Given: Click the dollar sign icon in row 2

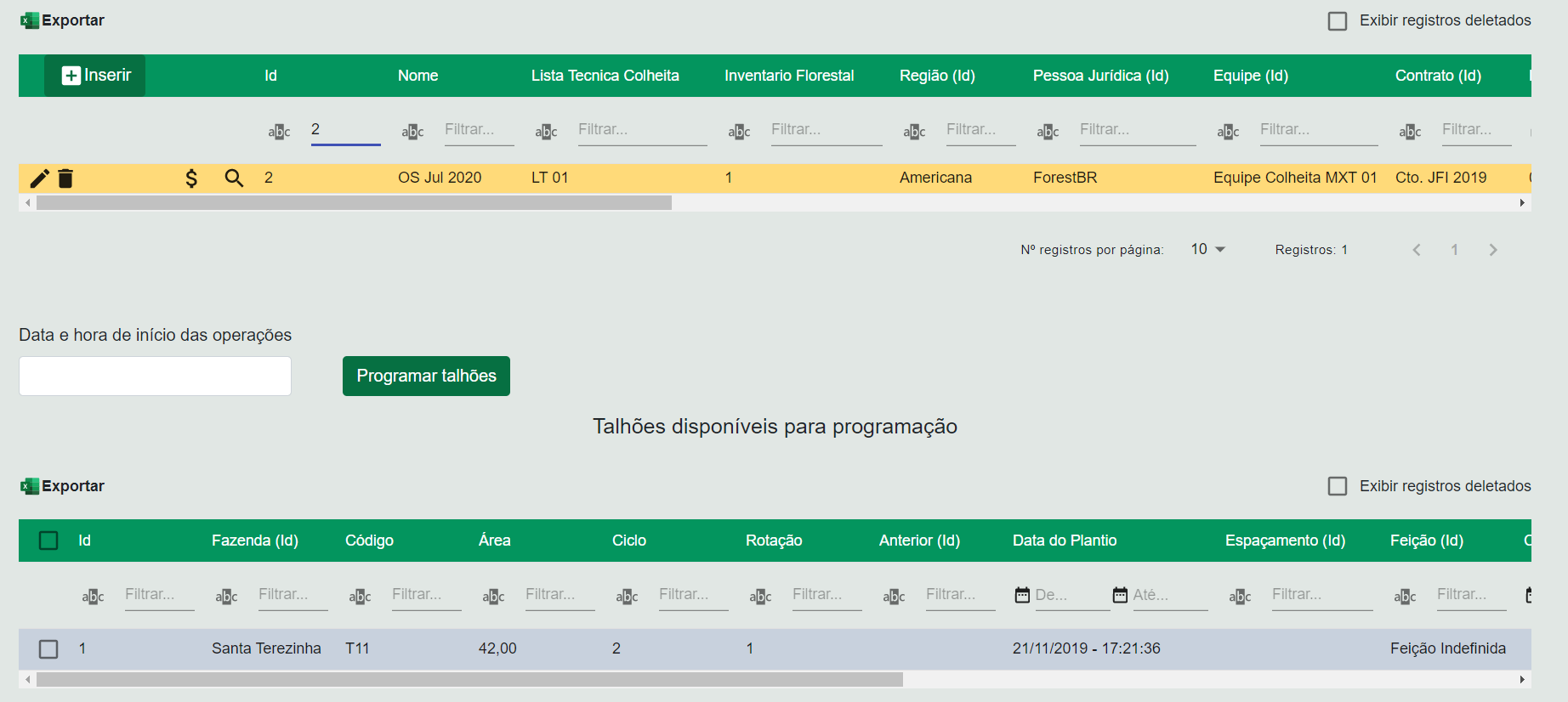Looking at the screenshot, I should pos(191,178).
